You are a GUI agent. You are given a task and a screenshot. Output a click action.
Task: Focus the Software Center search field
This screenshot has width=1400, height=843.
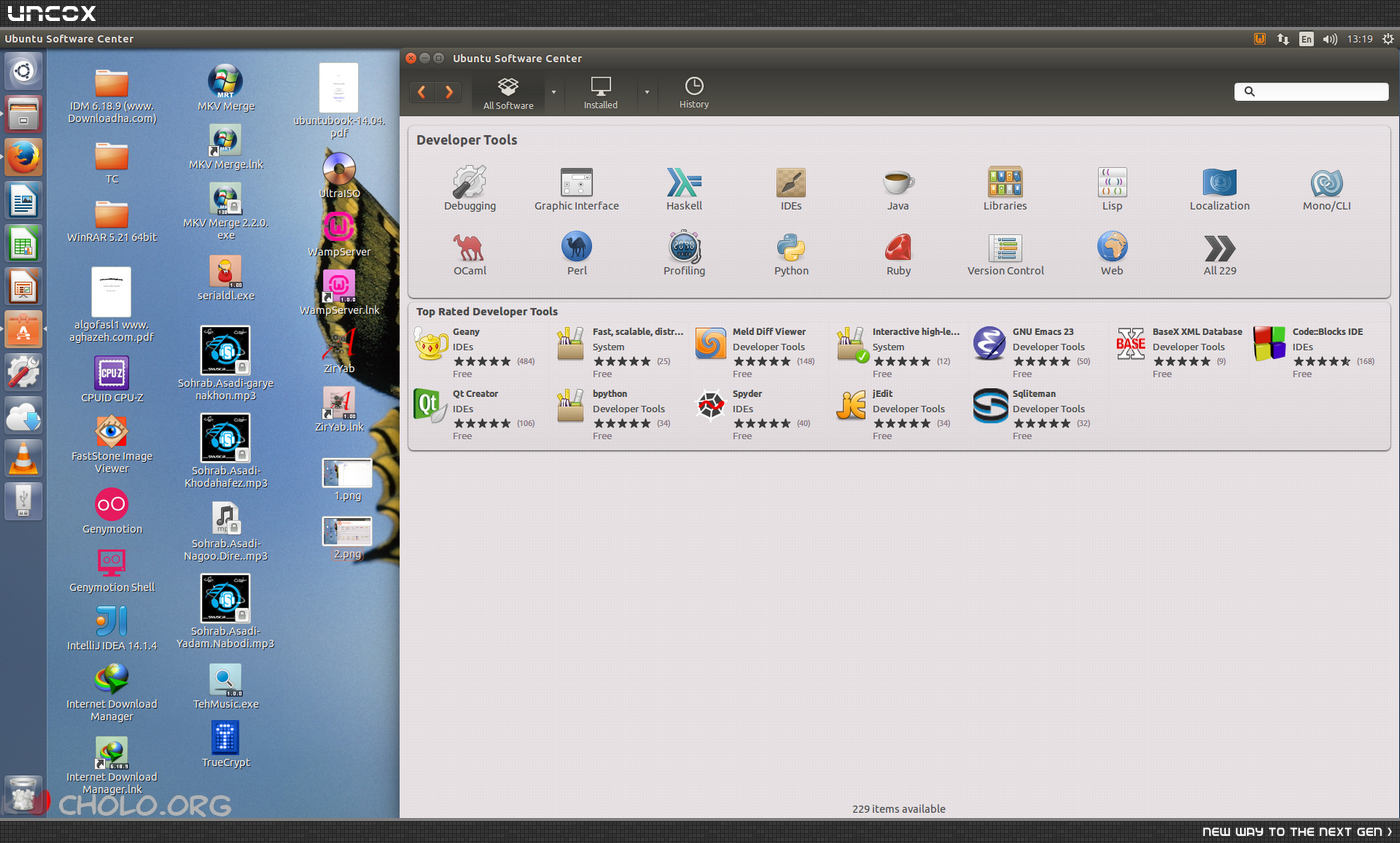click(1311, 91)
